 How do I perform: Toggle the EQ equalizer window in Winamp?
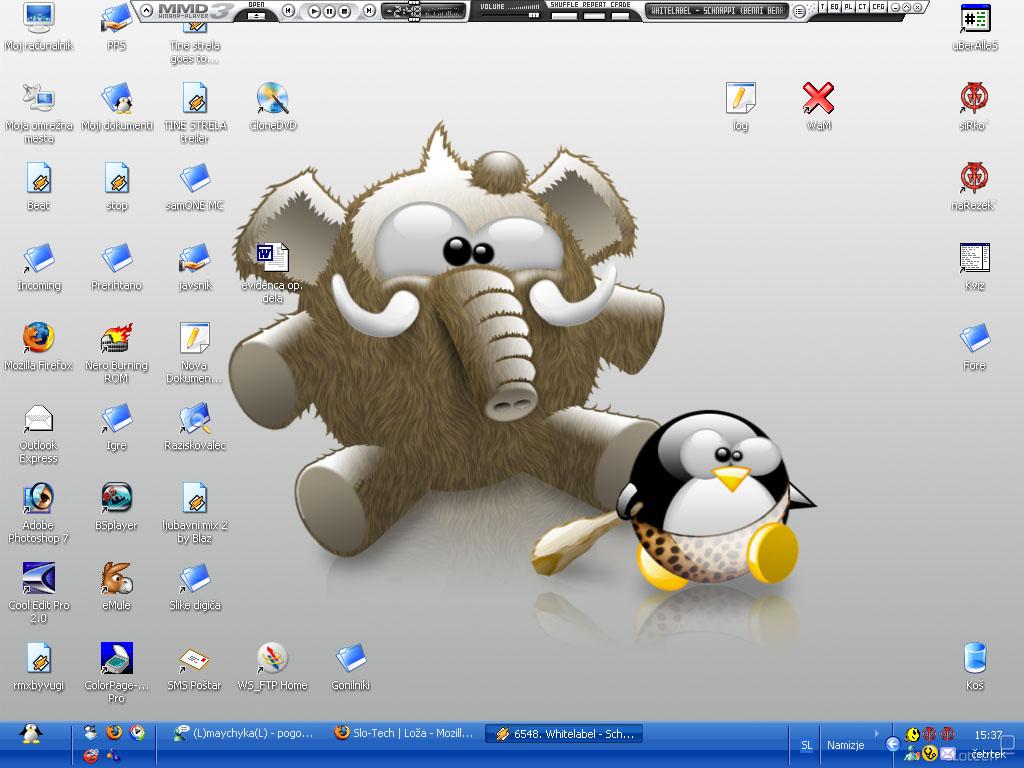coord(835,7)
